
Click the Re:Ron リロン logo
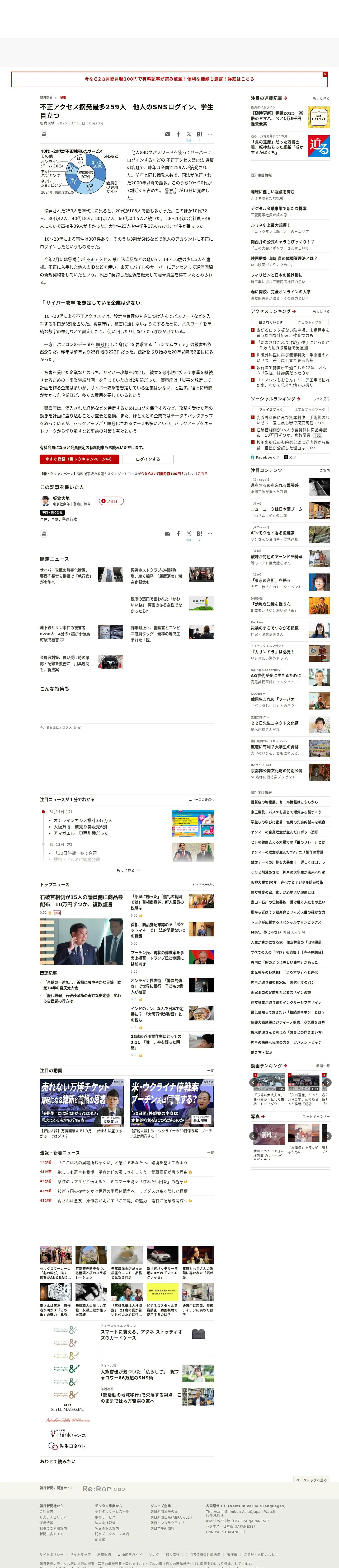tap(104, 1489)
